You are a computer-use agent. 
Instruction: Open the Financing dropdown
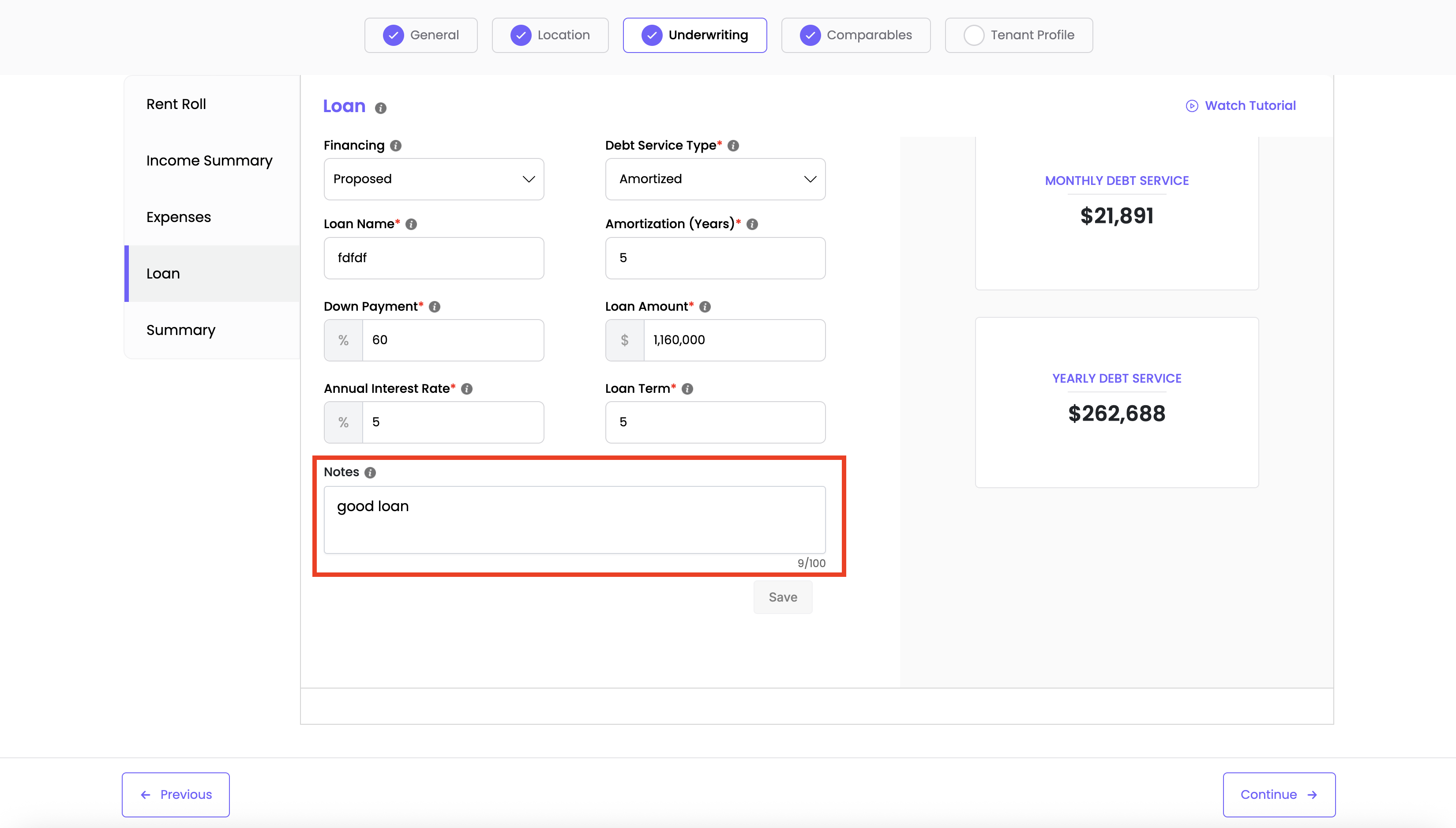click(x=434, y=179)
